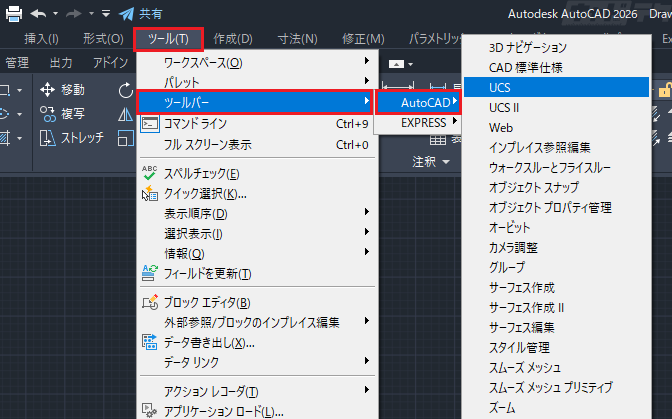This screenshot has width=672, height=419.
Task: Enable the ズーム toolbar
Action: point(556,407)
